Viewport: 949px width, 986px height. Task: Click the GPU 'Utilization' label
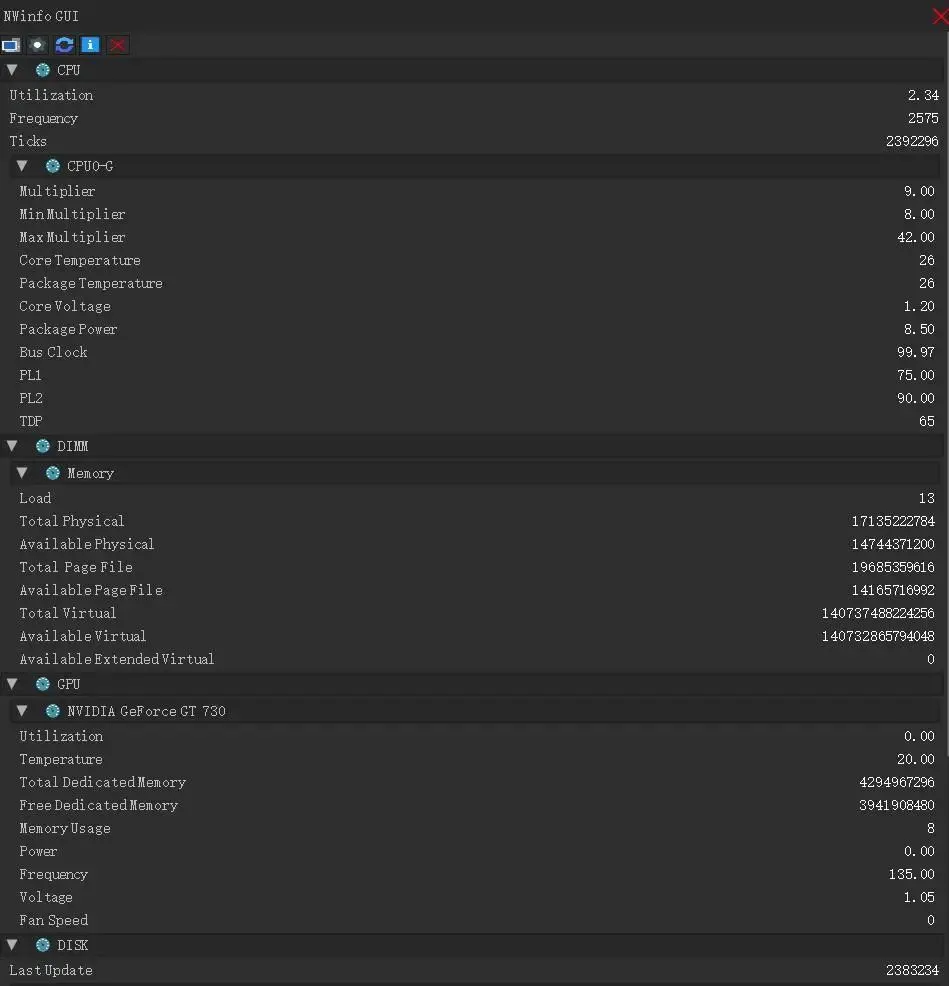(x=61, y=736)
